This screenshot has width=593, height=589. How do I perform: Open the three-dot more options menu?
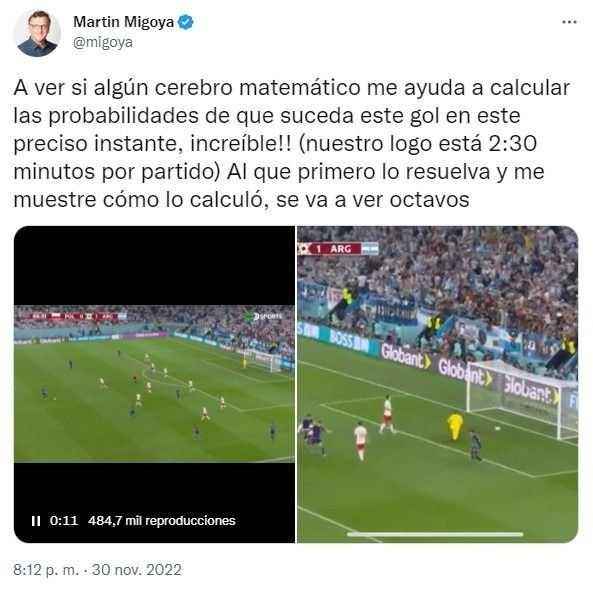pos(569,22)
